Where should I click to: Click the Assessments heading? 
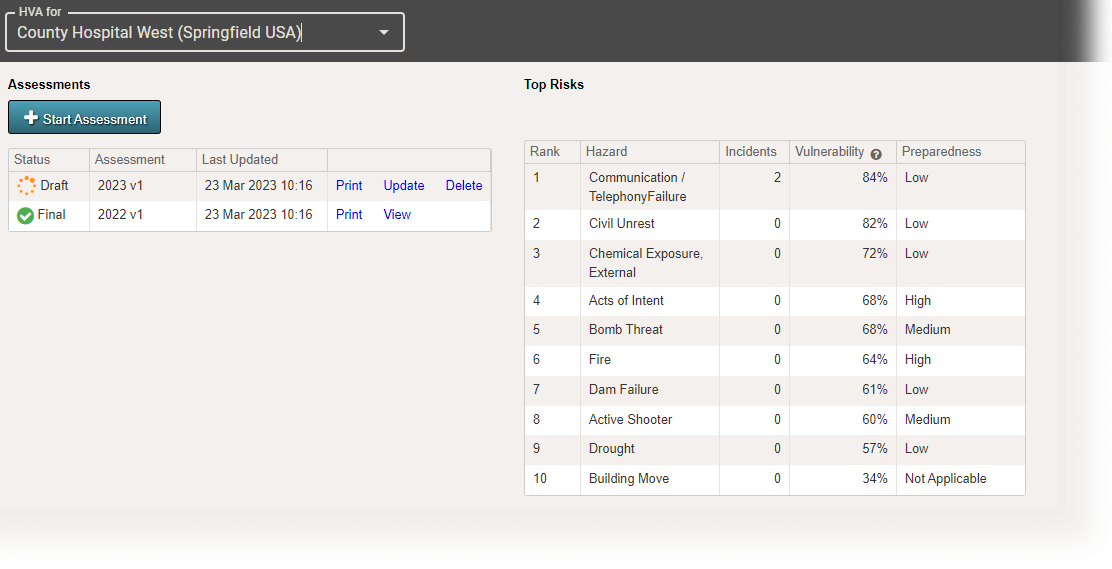click(49, 84)
